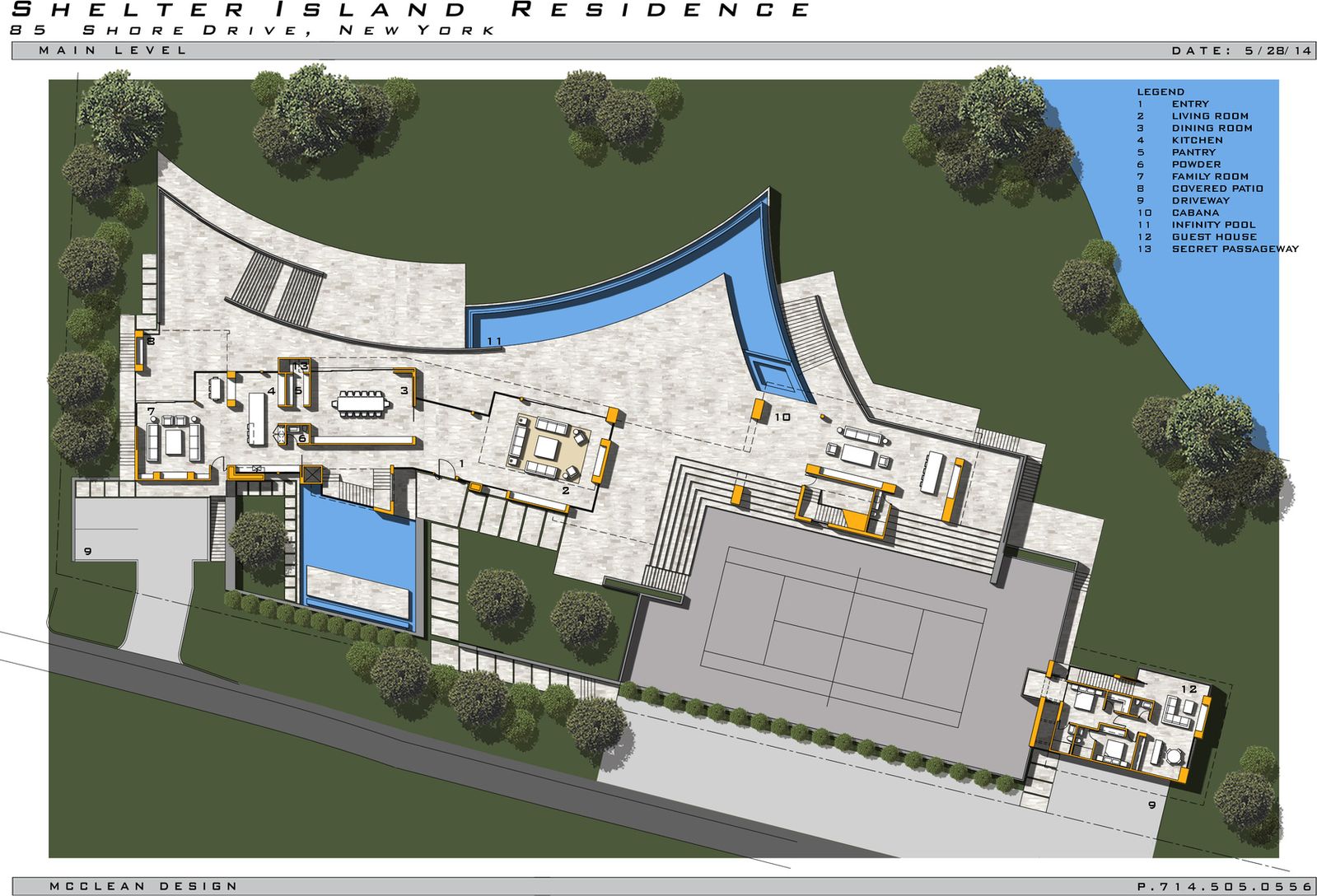Image resolution: width=1317 pixels, height=896 pixels.
Task: Click the number 12 guest house marker
Action: tap(1189, 688)
